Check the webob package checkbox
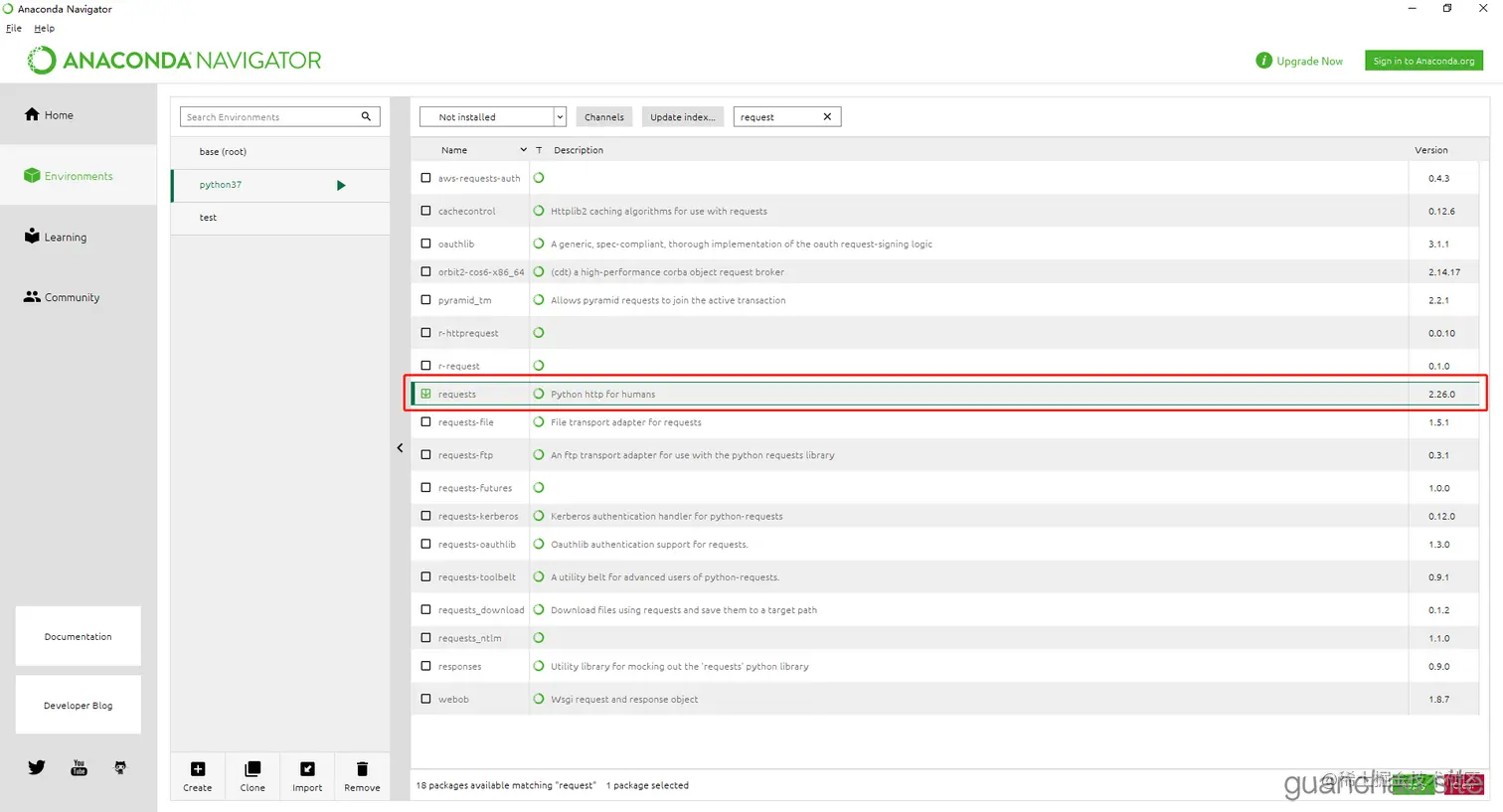This screenshot has width=1503, height=812. pyautogui.click(x=425, y=699)
